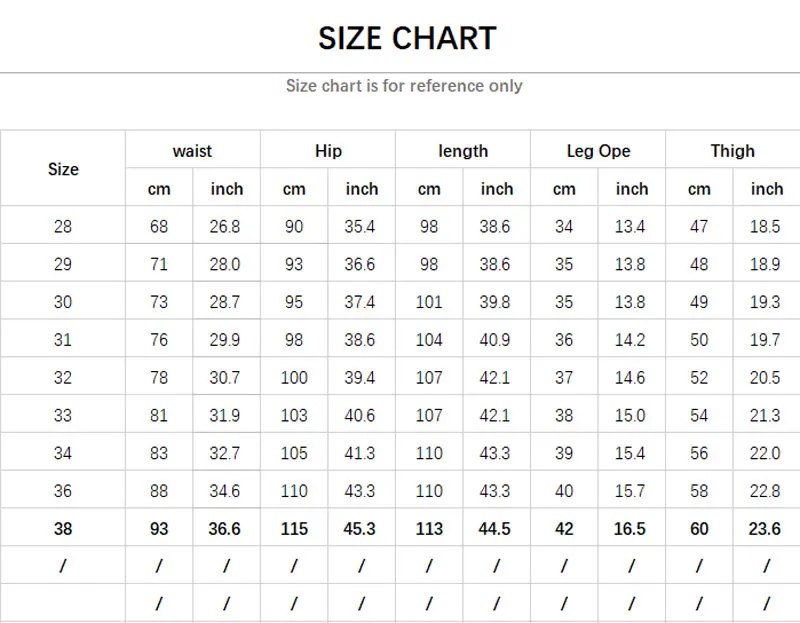Click the waist column header

[192, 151]
